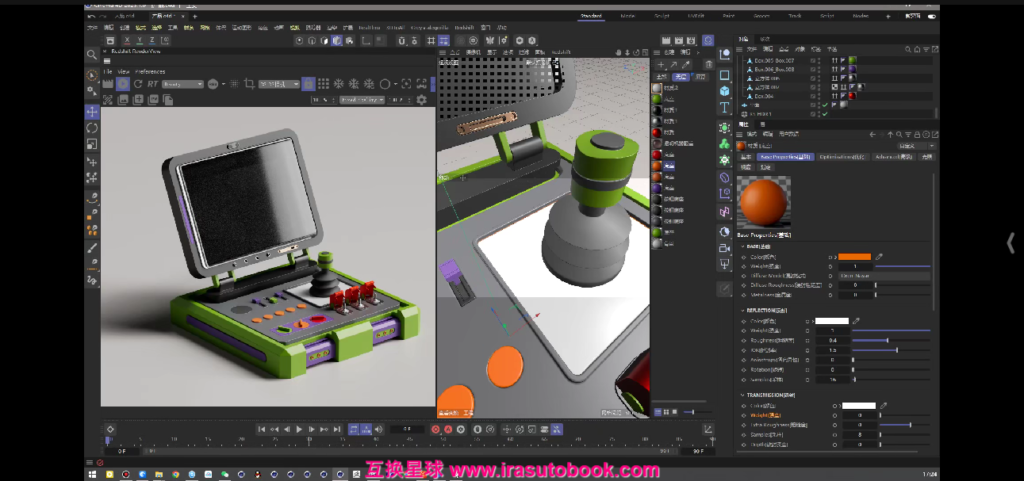Select the Scale tool in left toolbar
Screen dimensions: 1024x481
92,144
